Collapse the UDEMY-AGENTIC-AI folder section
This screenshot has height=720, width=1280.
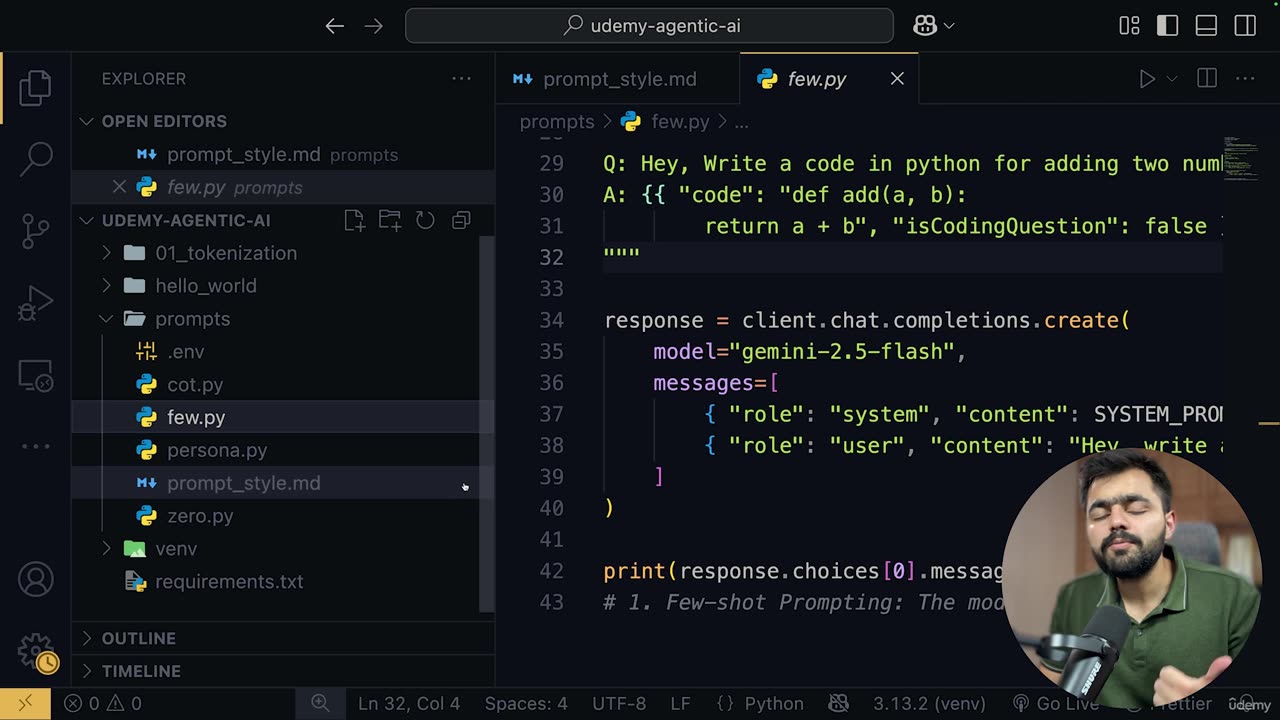186,220
